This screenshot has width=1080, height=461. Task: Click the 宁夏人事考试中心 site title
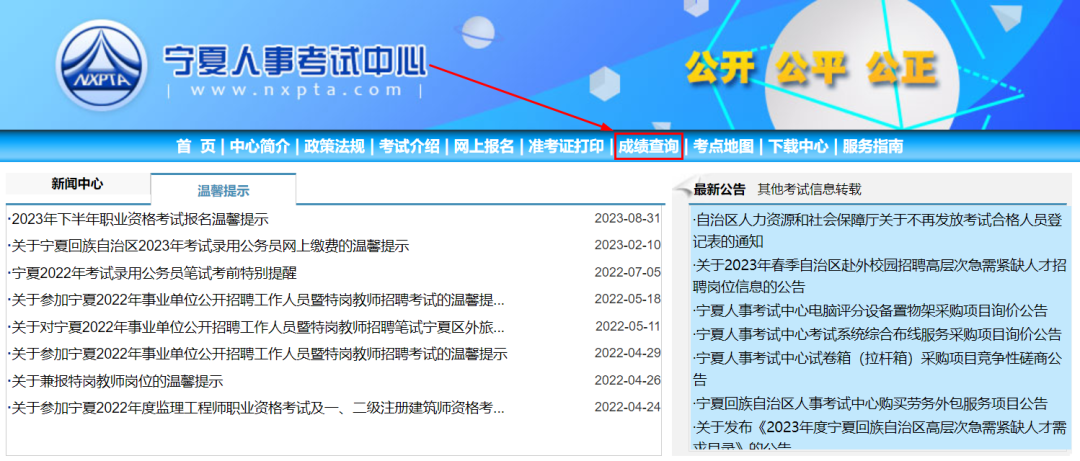pos(295,61)
